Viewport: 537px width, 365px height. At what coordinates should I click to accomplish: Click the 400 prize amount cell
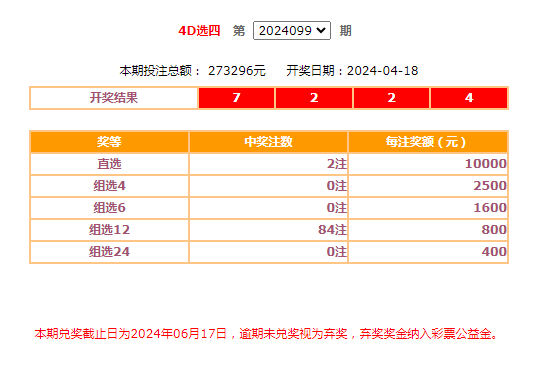(428, 252)
